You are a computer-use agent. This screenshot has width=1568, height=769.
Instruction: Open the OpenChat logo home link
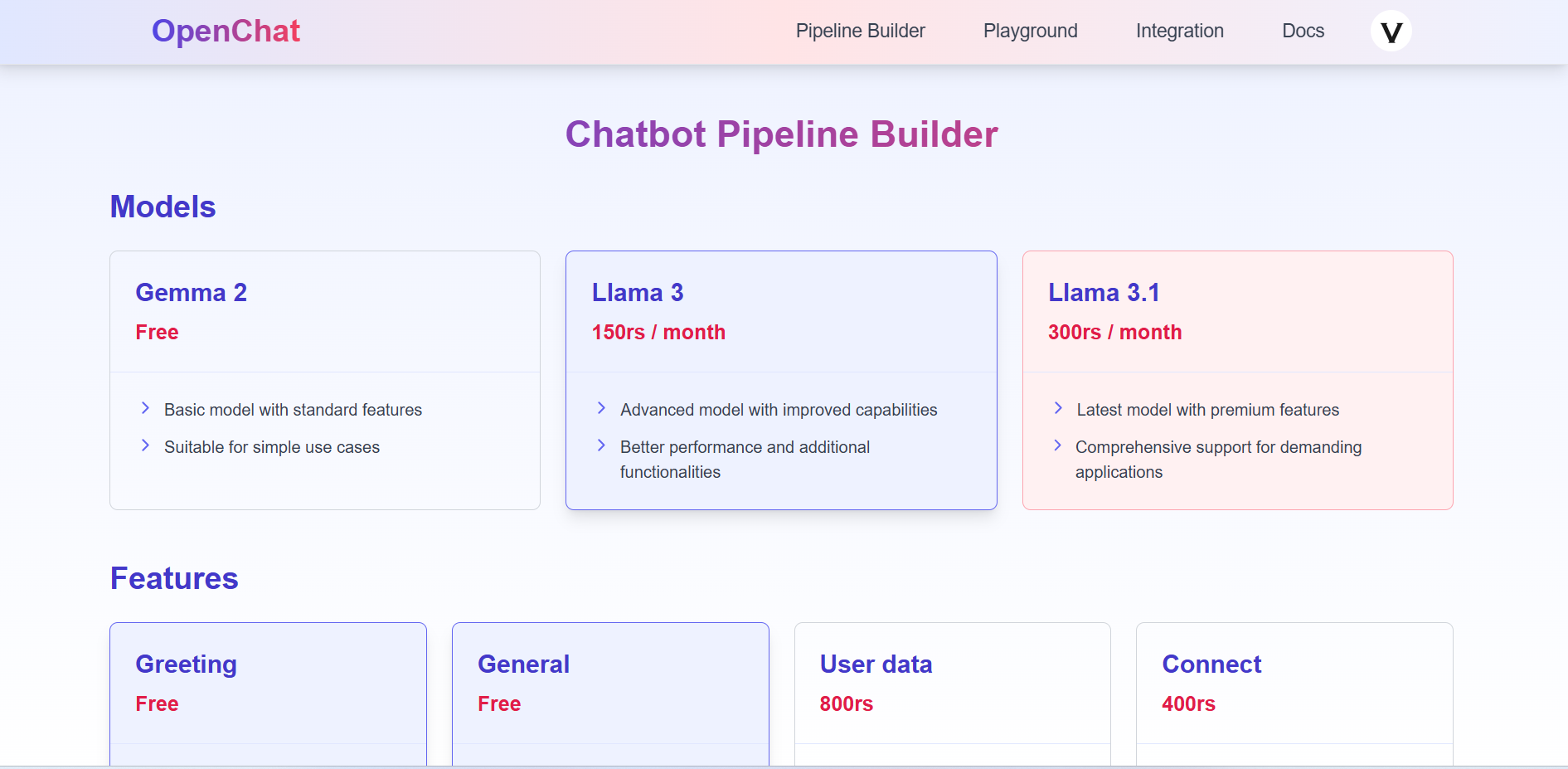(226, 32)
